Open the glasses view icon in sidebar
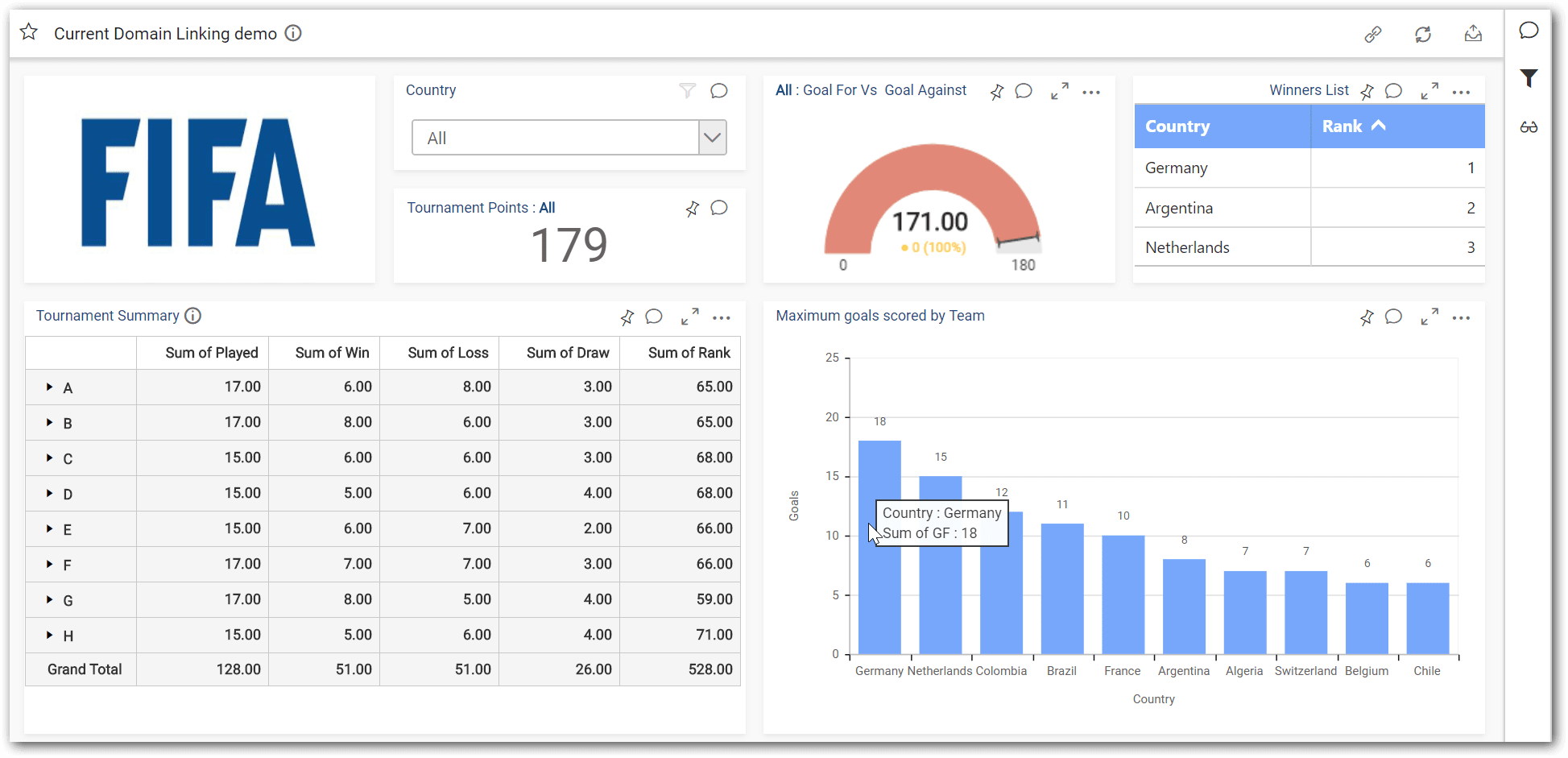The width and height of the screenshot is (1568, 758). pyautogui.click(x=1529, y=127)
